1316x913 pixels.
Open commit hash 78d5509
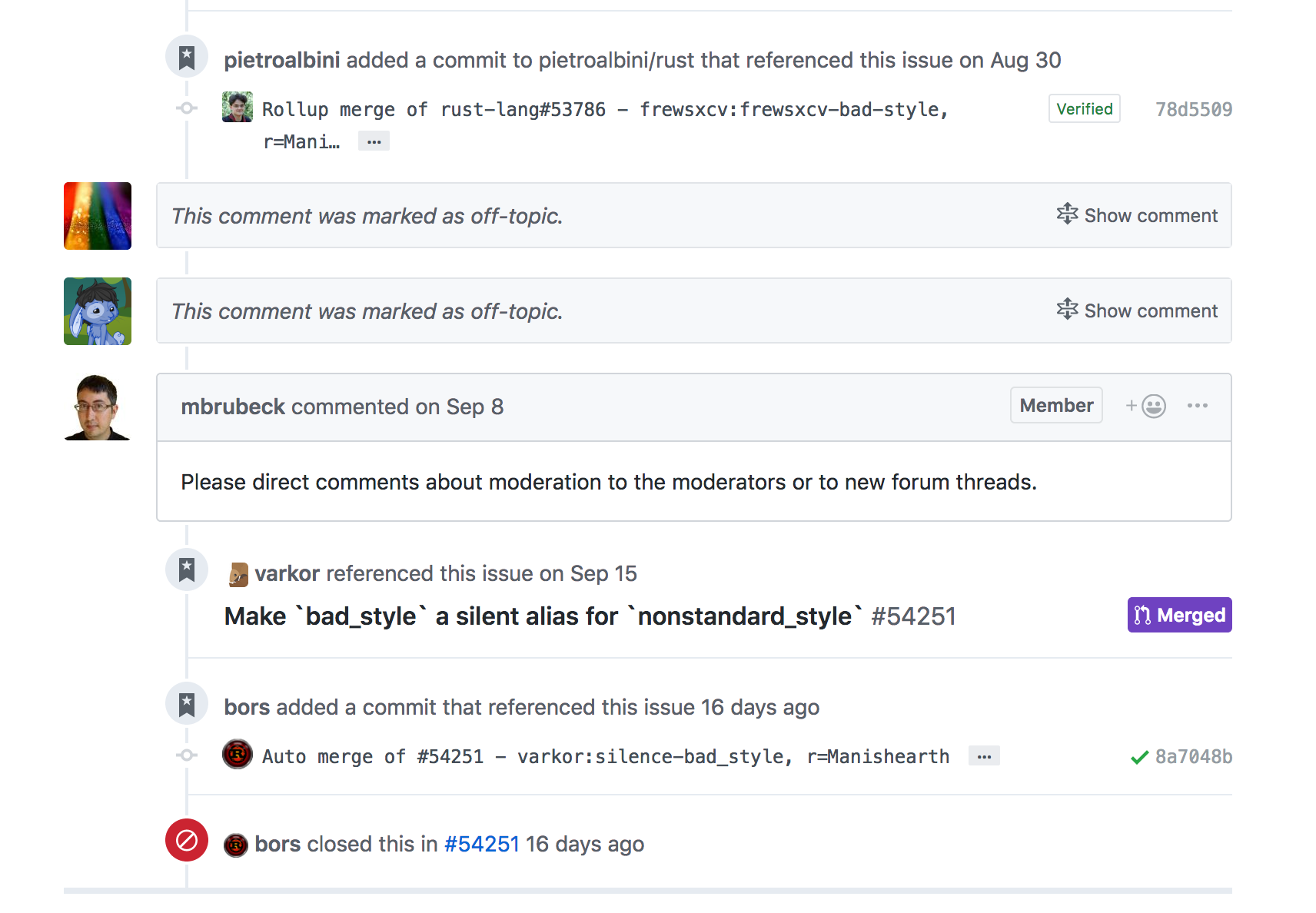[1194, 109]
